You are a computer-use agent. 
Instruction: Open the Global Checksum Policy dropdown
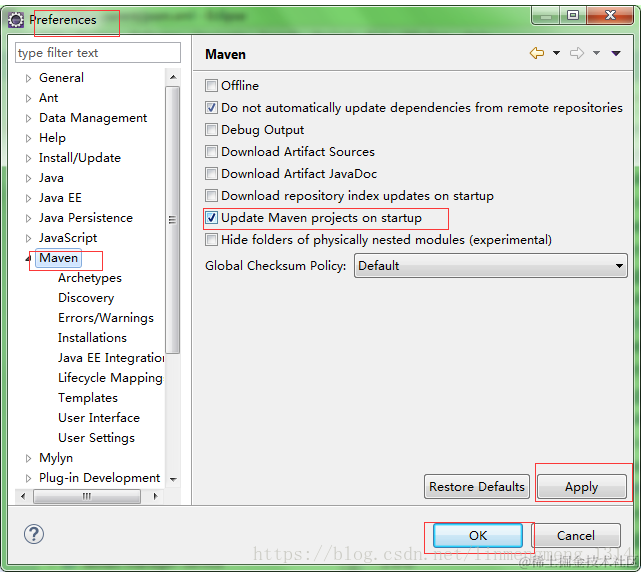[x=492, y=266]
